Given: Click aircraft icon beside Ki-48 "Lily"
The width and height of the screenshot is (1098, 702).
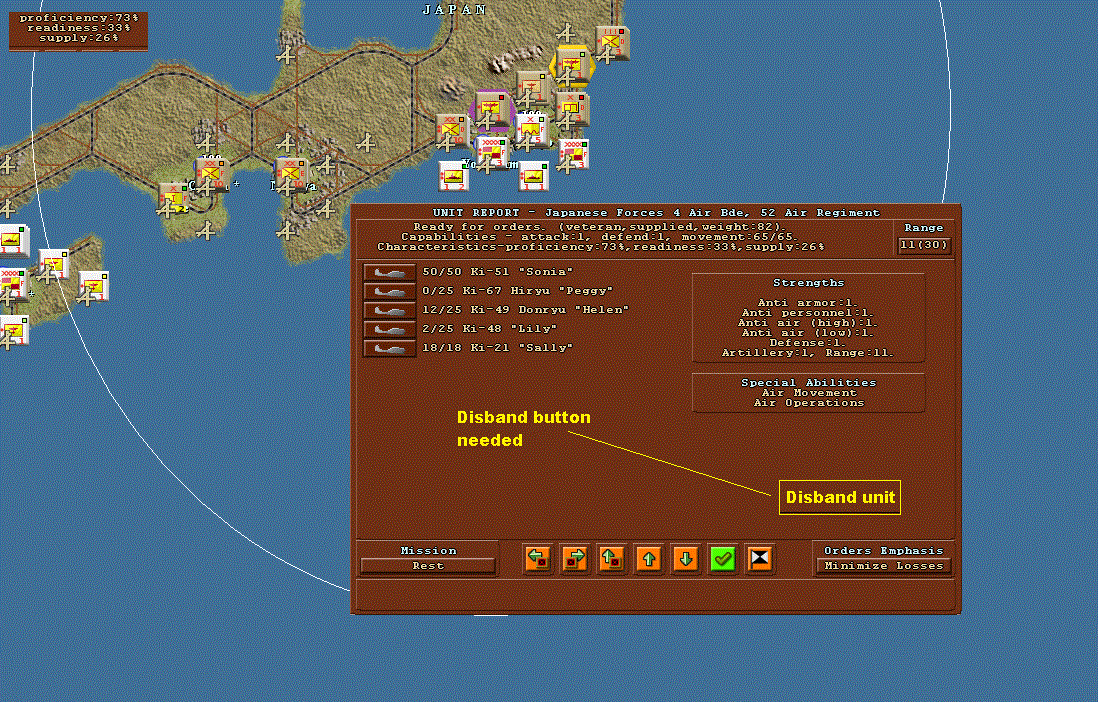Looking at the screenshot, I should 390,329.
